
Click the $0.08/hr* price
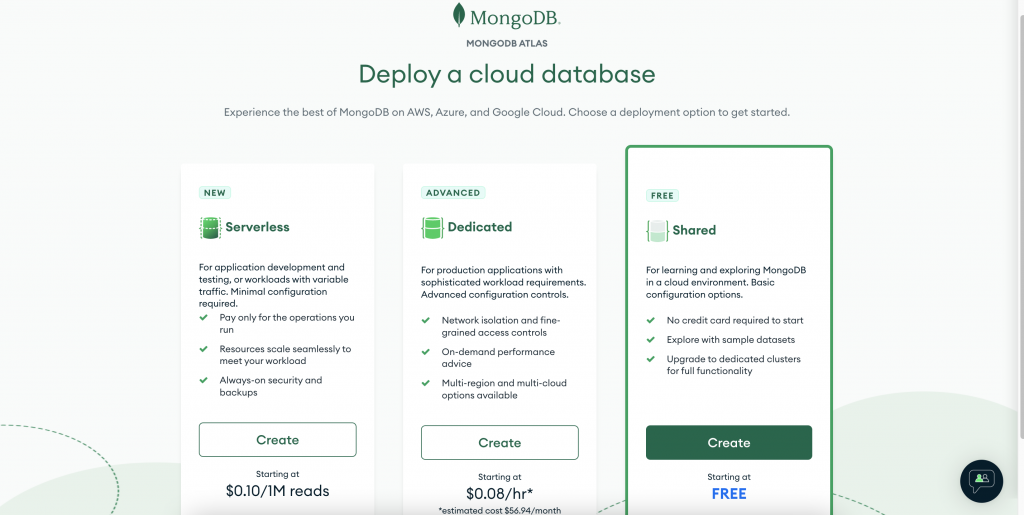pos(500,493)
